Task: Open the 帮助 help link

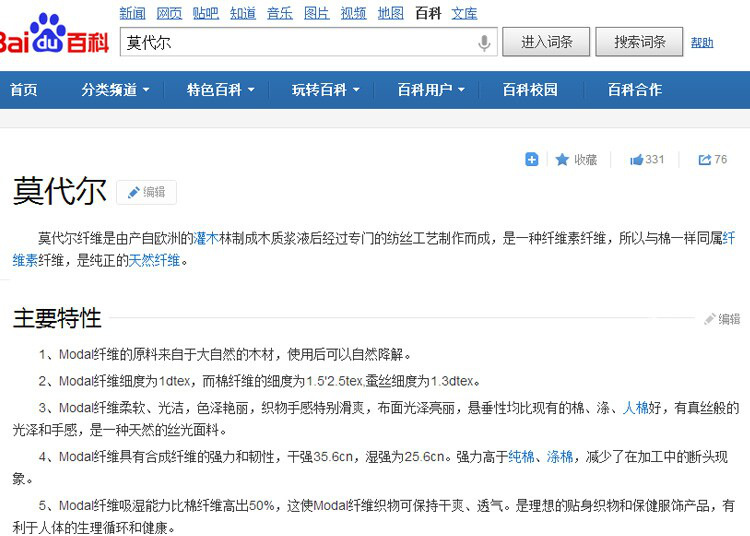Action: click(x=702, y=43)
